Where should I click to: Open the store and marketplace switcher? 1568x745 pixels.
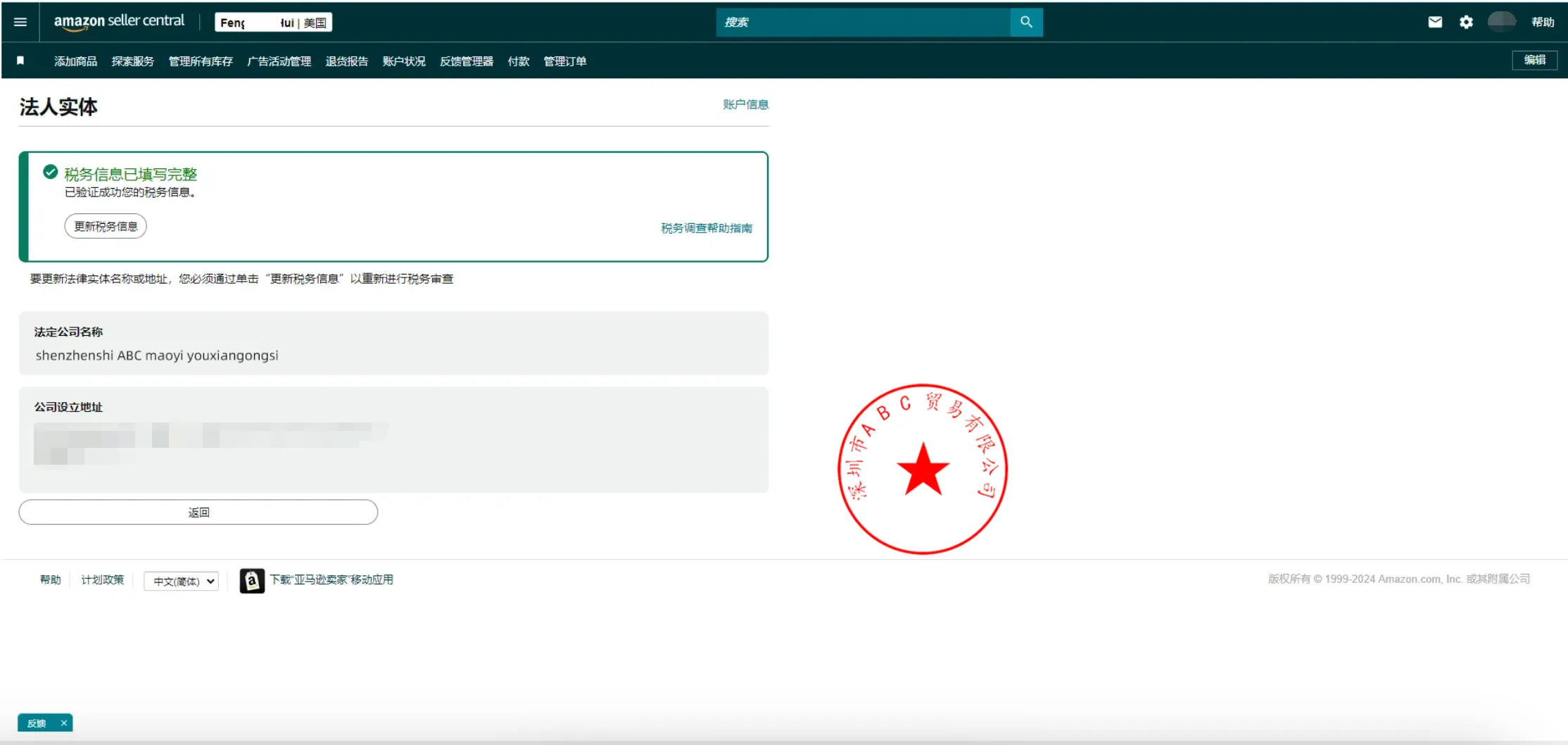tap(273, 23)
